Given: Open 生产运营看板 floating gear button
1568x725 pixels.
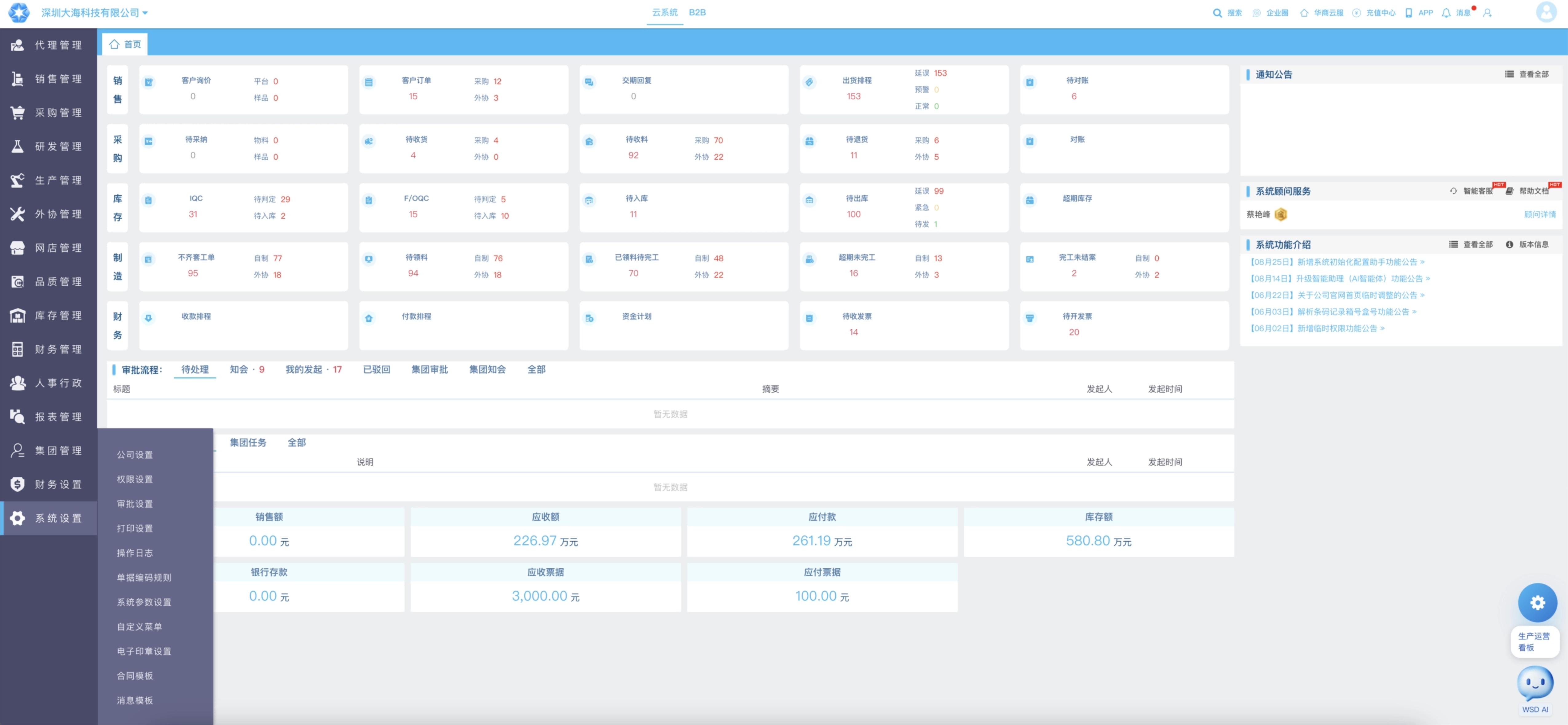Looking at the screenshot, I should click(1537, 602).
